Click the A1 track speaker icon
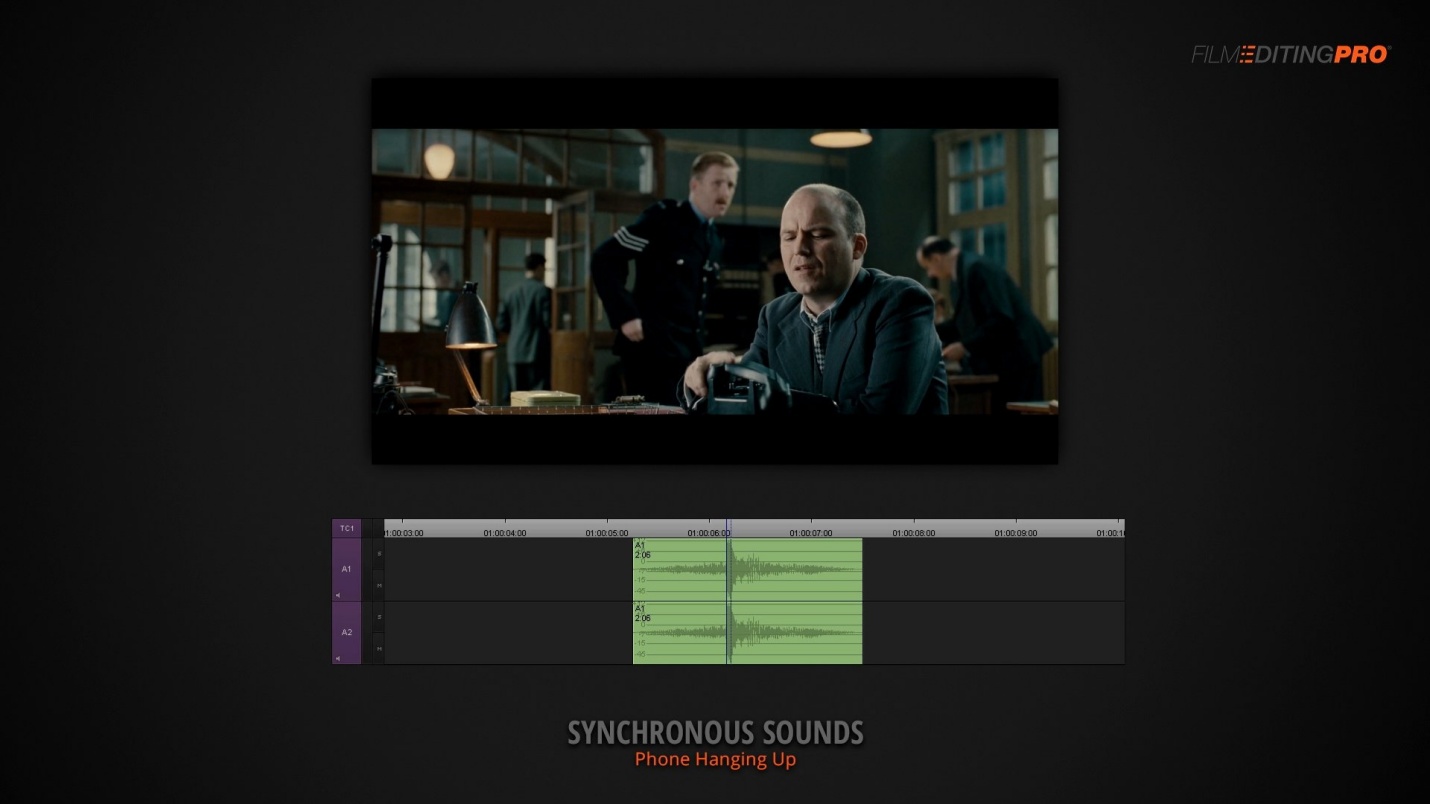The image size is (1430, 804). (x=338, y=595)
